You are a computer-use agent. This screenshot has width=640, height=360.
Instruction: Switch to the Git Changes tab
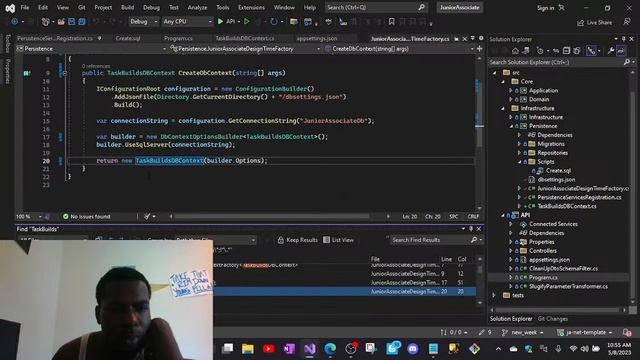(x=553, y=319)
